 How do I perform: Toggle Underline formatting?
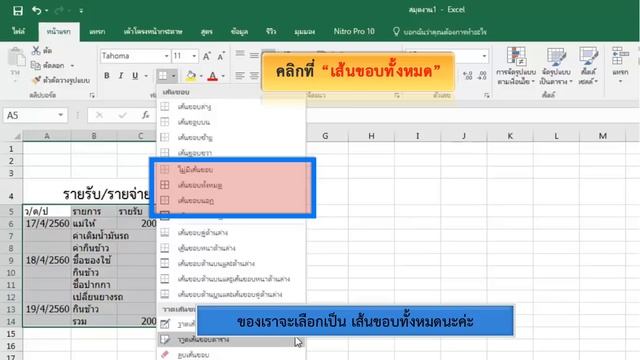click(135, 76)
